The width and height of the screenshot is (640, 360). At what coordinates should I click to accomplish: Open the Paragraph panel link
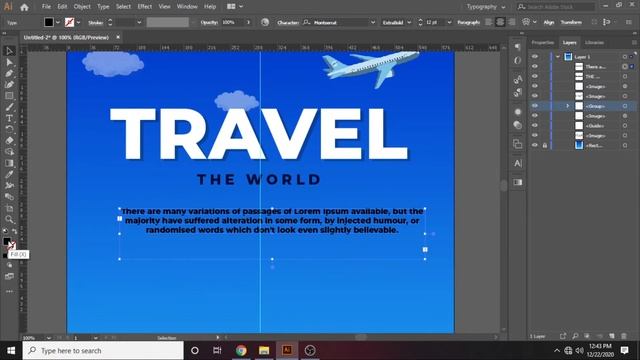click(468, 22)
